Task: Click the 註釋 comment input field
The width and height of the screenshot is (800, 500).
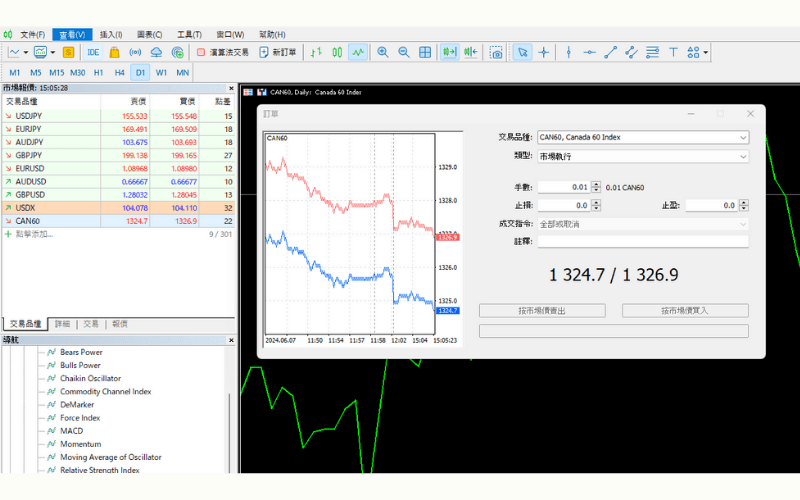Action: click(x=643, y=241)
